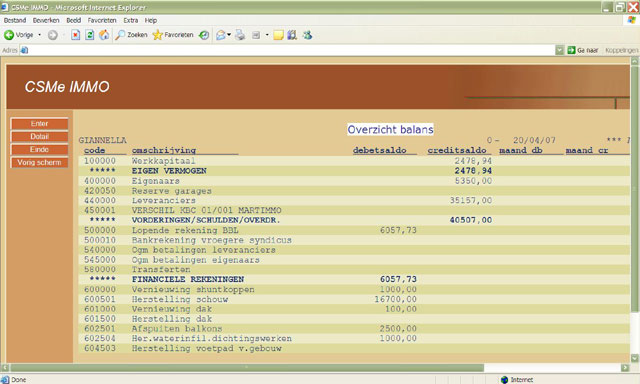
Task: Click the page icon in the address bar
Action: coord(24,50)
